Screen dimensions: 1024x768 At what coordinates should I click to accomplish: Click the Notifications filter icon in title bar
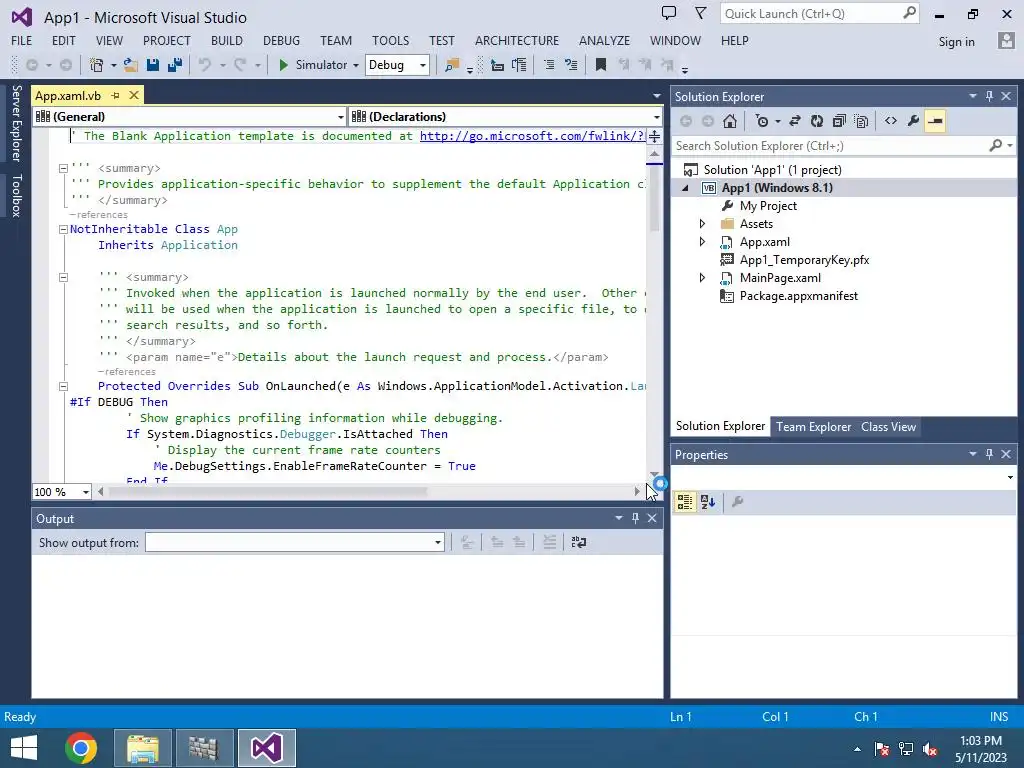700,13
